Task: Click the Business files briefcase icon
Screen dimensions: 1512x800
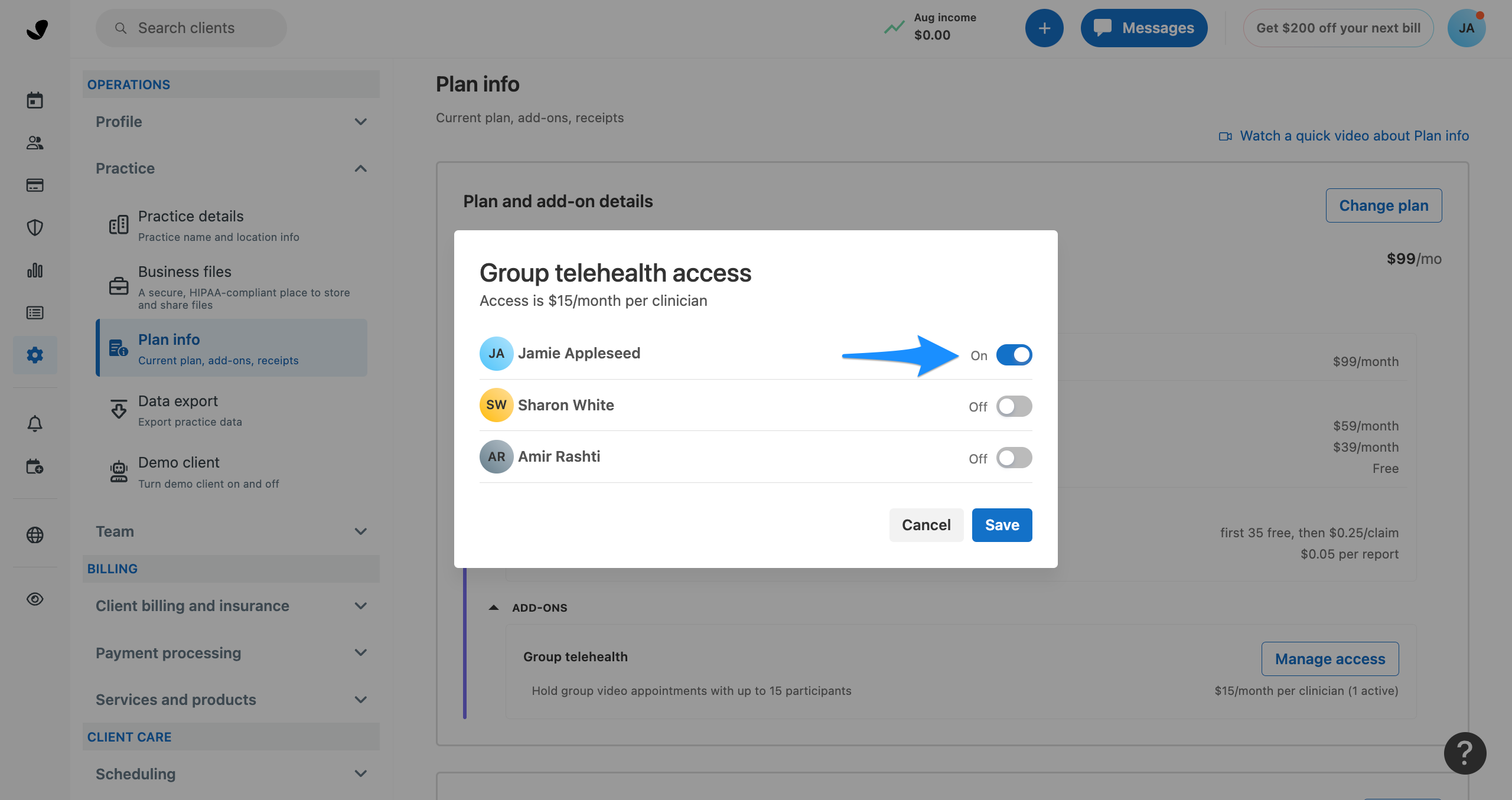Action: [x=119, y=286]
